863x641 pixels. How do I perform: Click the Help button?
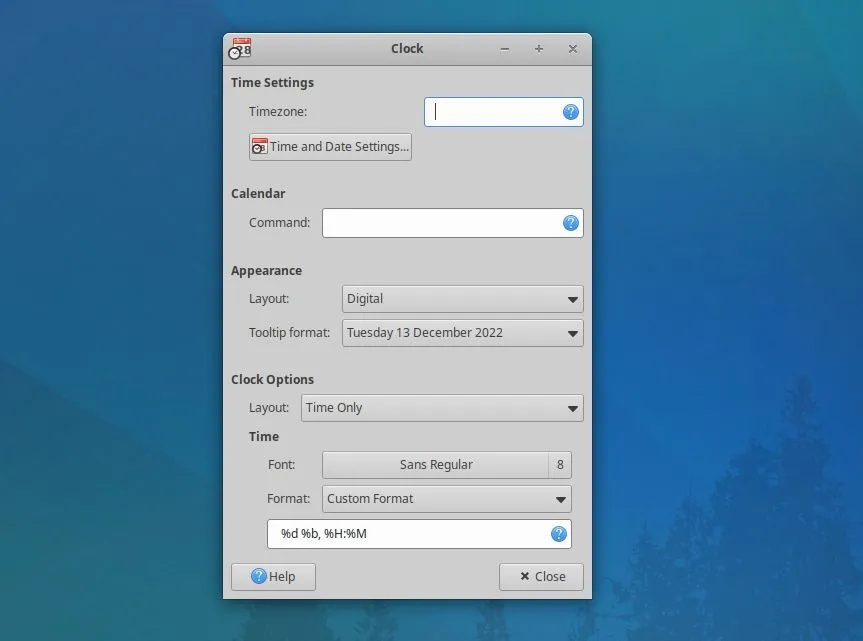(273, 576)
